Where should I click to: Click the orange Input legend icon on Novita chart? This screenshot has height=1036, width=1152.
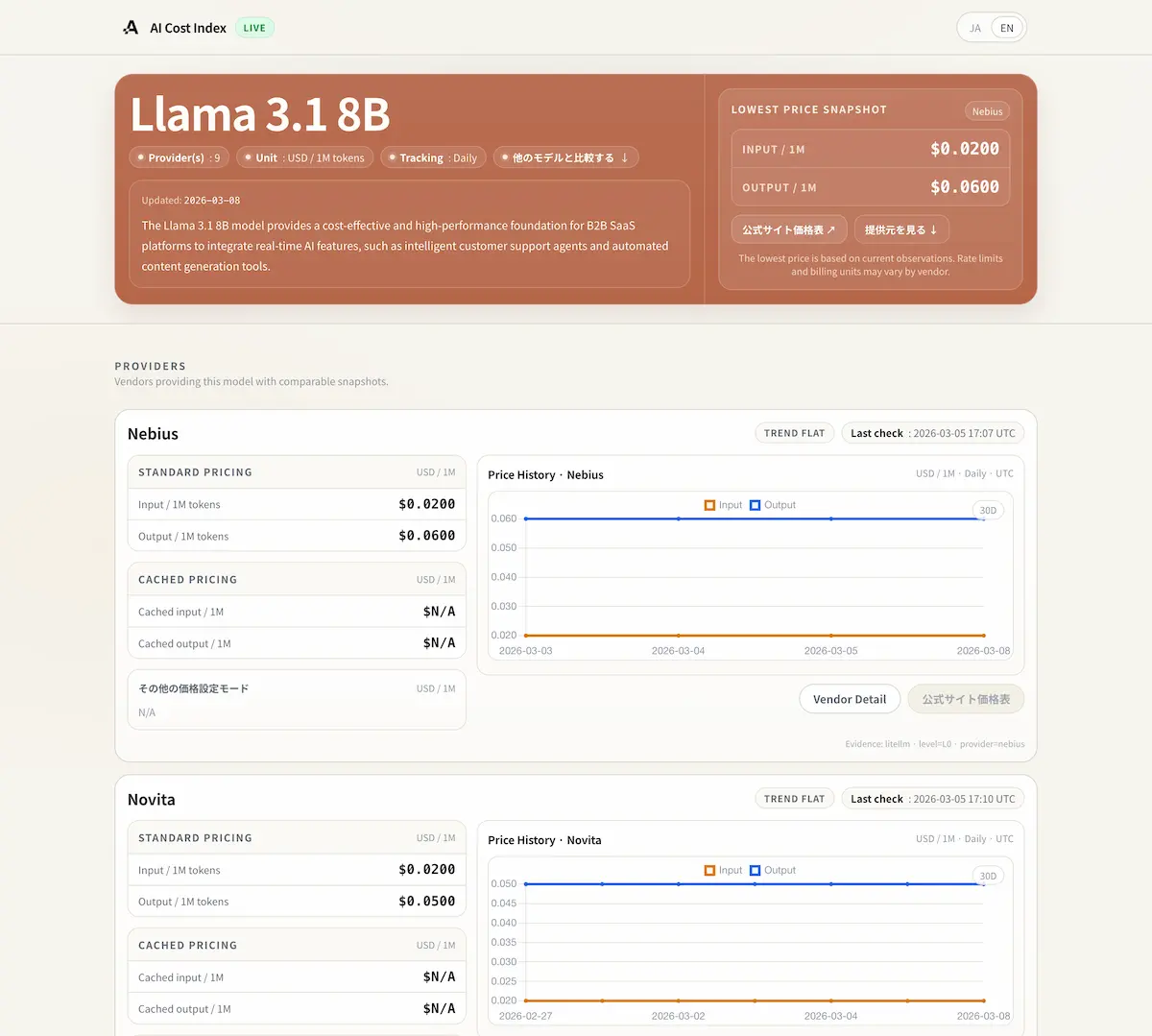click(x=709, y=870)
